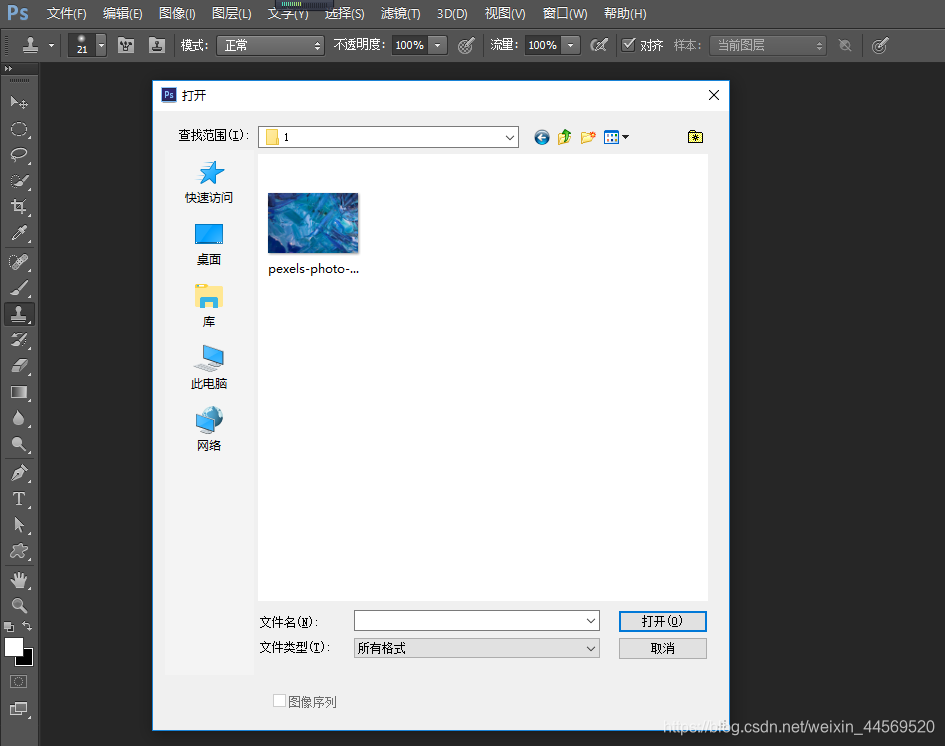
Task: Toggle ignore adjustment layers when cloning
Action: (x=845, y=45)
